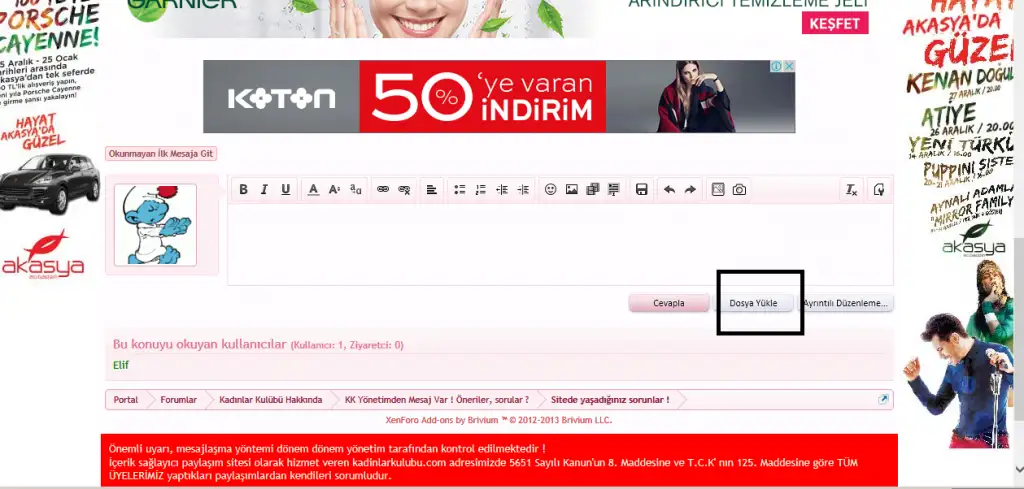Insert a link with the chain icon
The width and height of the screenshot is (1024, 489).
tap(383, 189)
